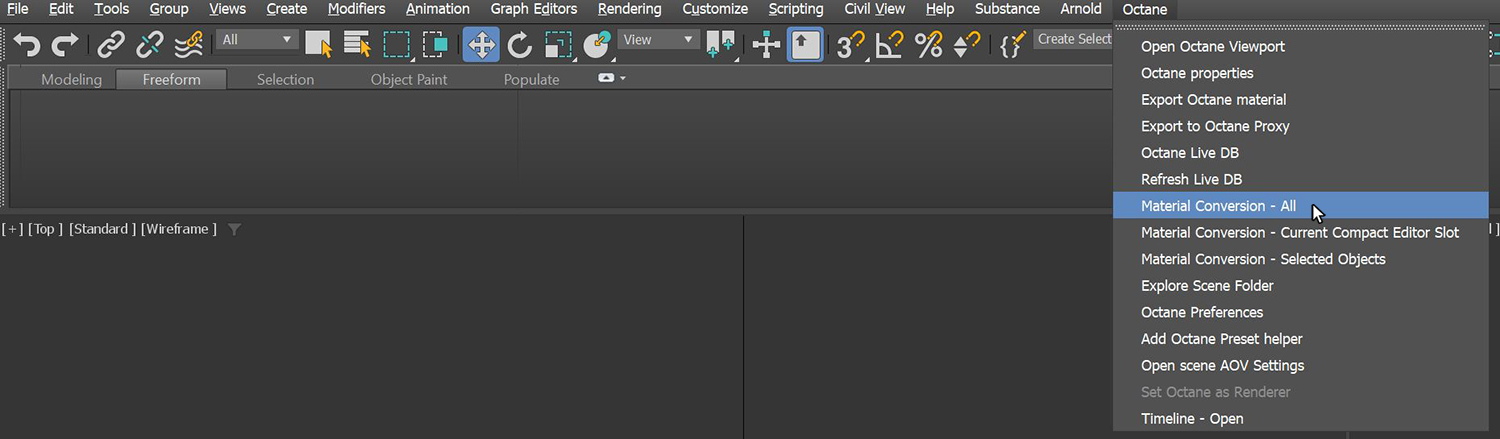Expand the ribbon display options arrow
The image size is (1500, 439).
(623, 78)
